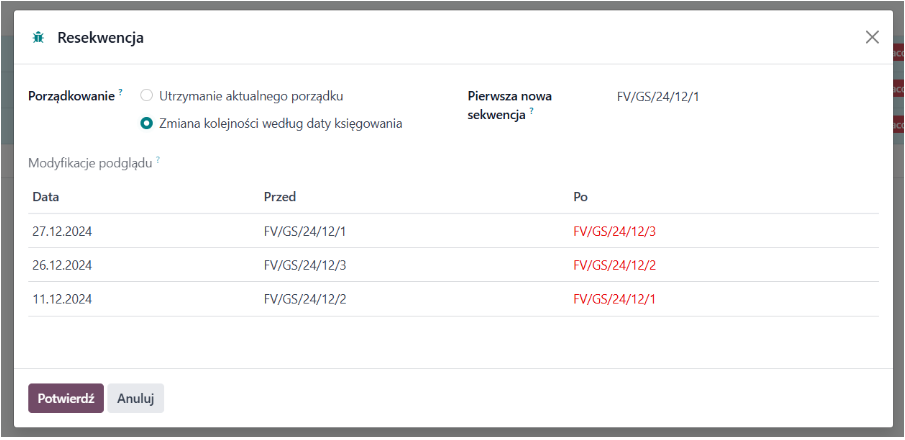Click the Utrzymanie aktualnego porządku label text
The width and height of the screenshot is (905, 440).
click(251, 96)
